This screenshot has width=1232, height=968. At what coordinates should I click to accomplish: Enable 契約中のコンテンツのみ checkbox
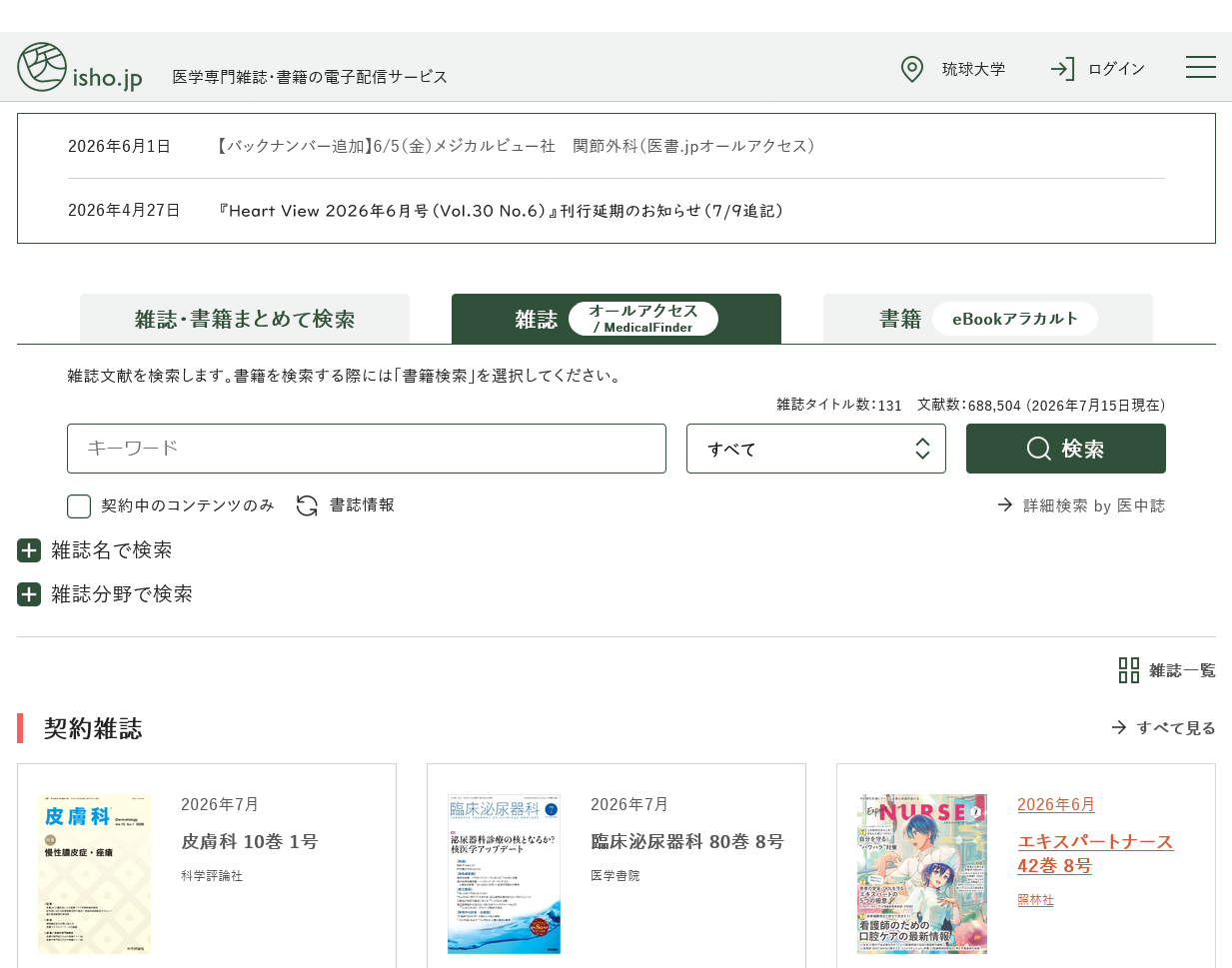coord(79,506)
